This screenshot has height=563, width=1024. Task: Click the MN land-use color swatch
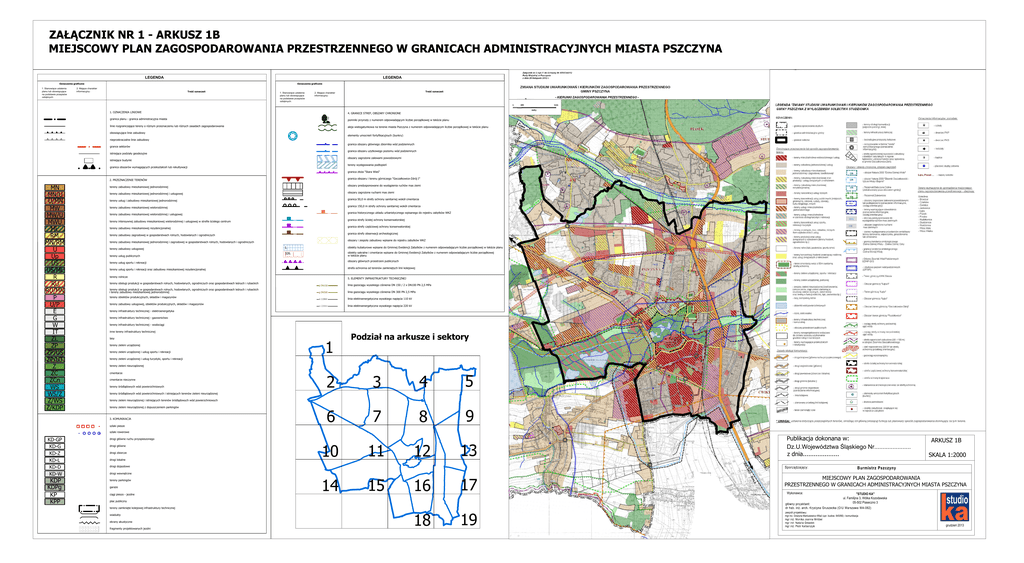[54, 188]
